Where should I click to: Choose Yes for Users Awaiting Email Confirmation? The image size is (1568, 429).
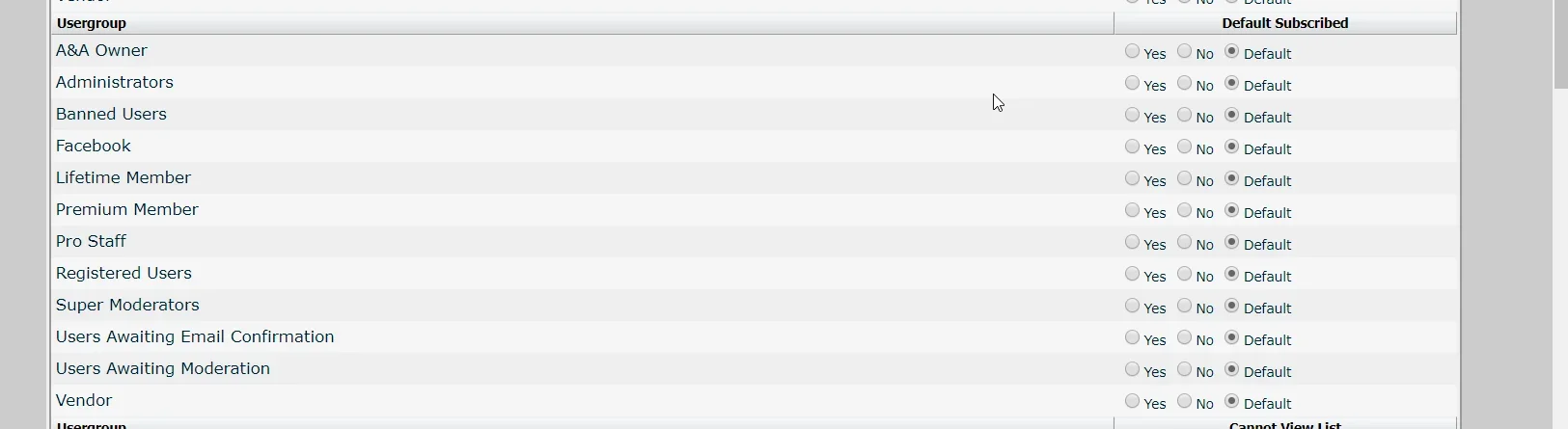[1133, 337]
